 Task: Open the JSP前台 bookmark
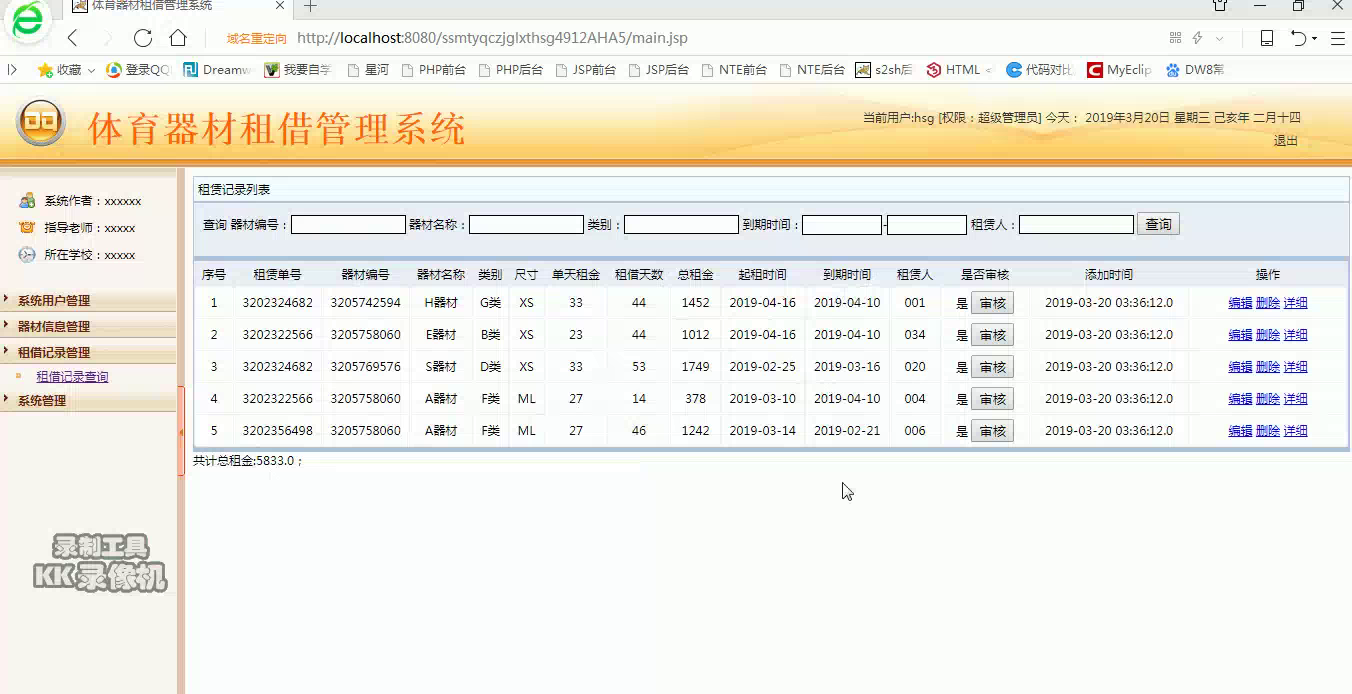(585, 70)
